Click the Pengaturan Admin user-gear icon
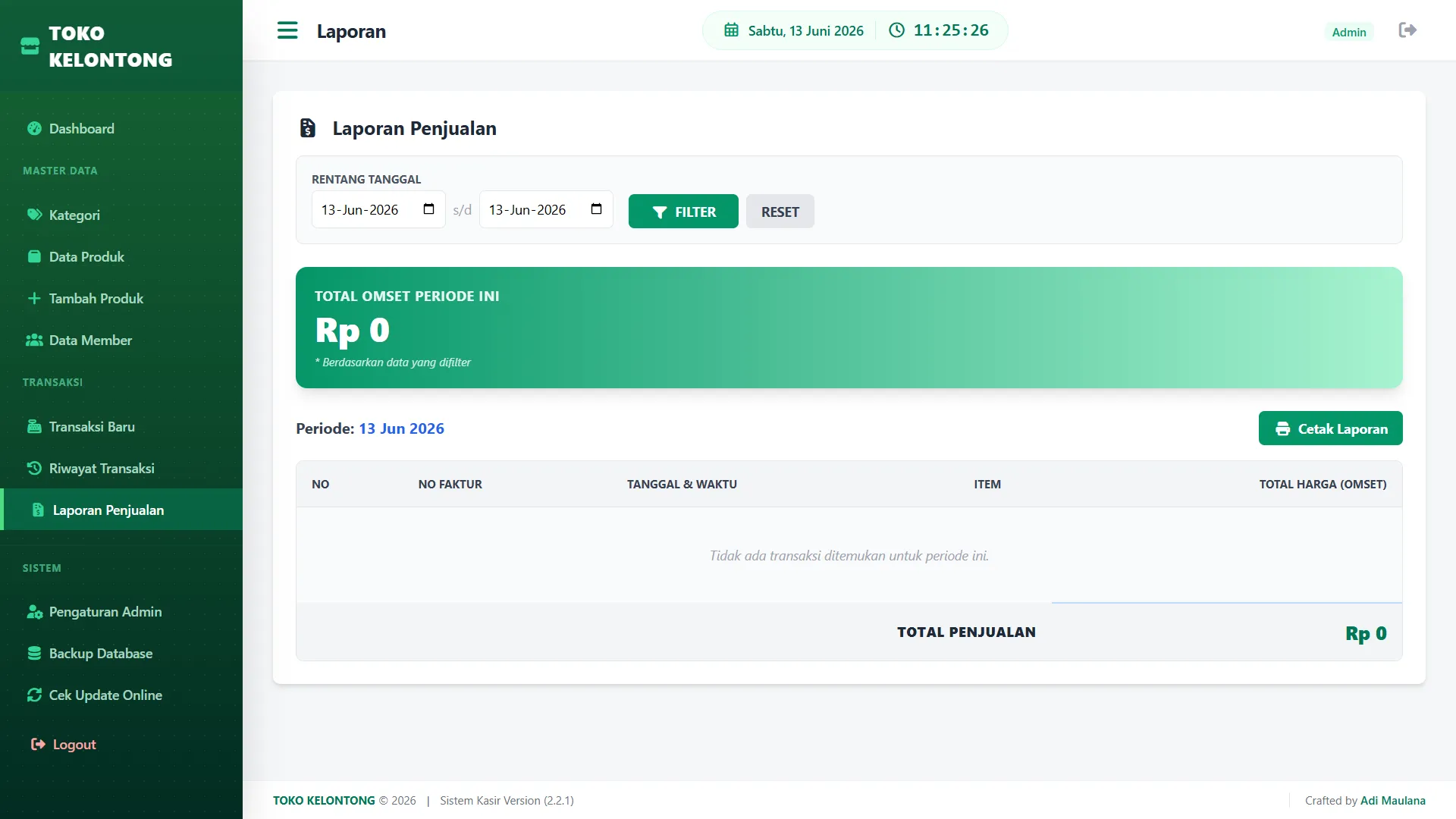Viewport: 1456px width, 819px height. [34, 611]
